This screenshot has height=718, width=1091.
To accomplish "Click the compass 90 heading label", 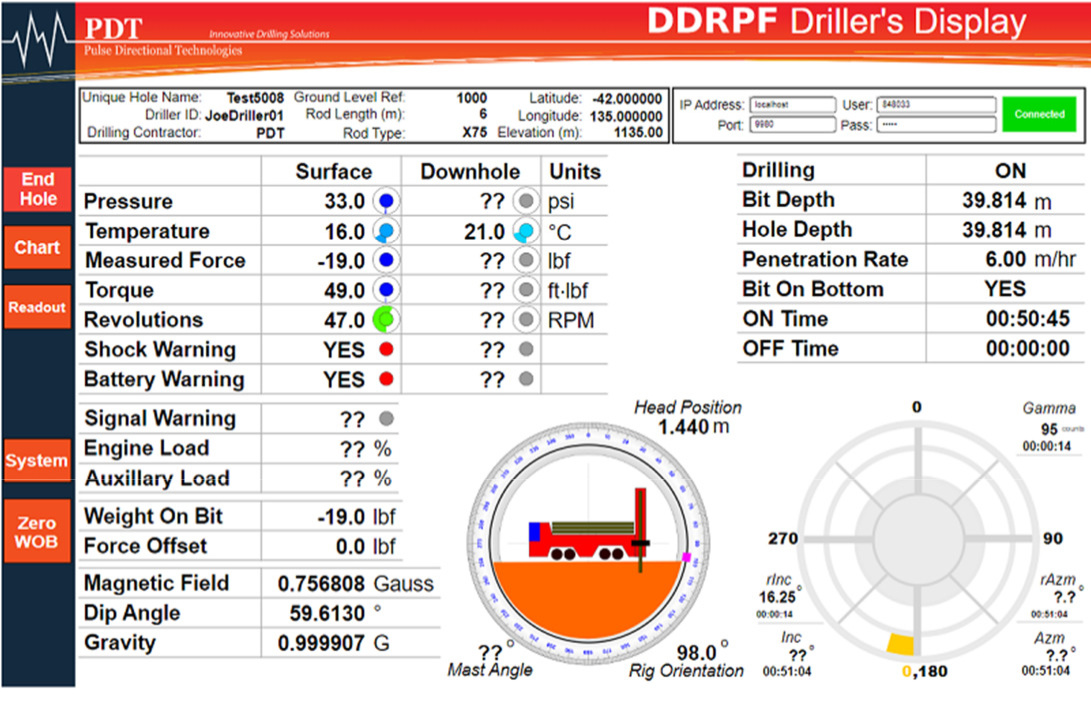I will pos(1053,538).
